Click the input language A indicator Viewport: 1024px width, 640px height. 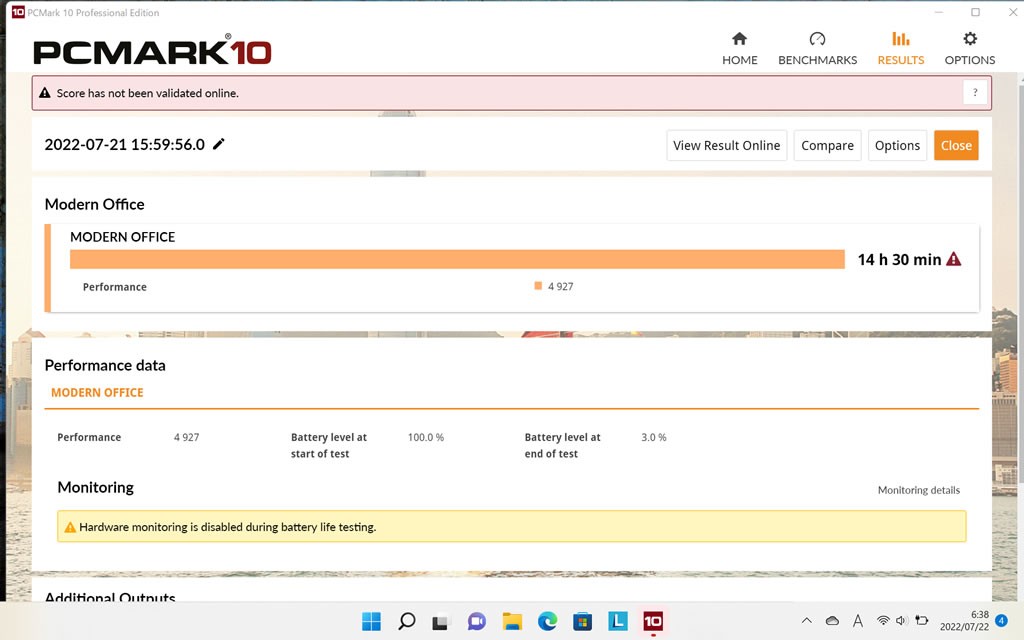pos(857,621)
